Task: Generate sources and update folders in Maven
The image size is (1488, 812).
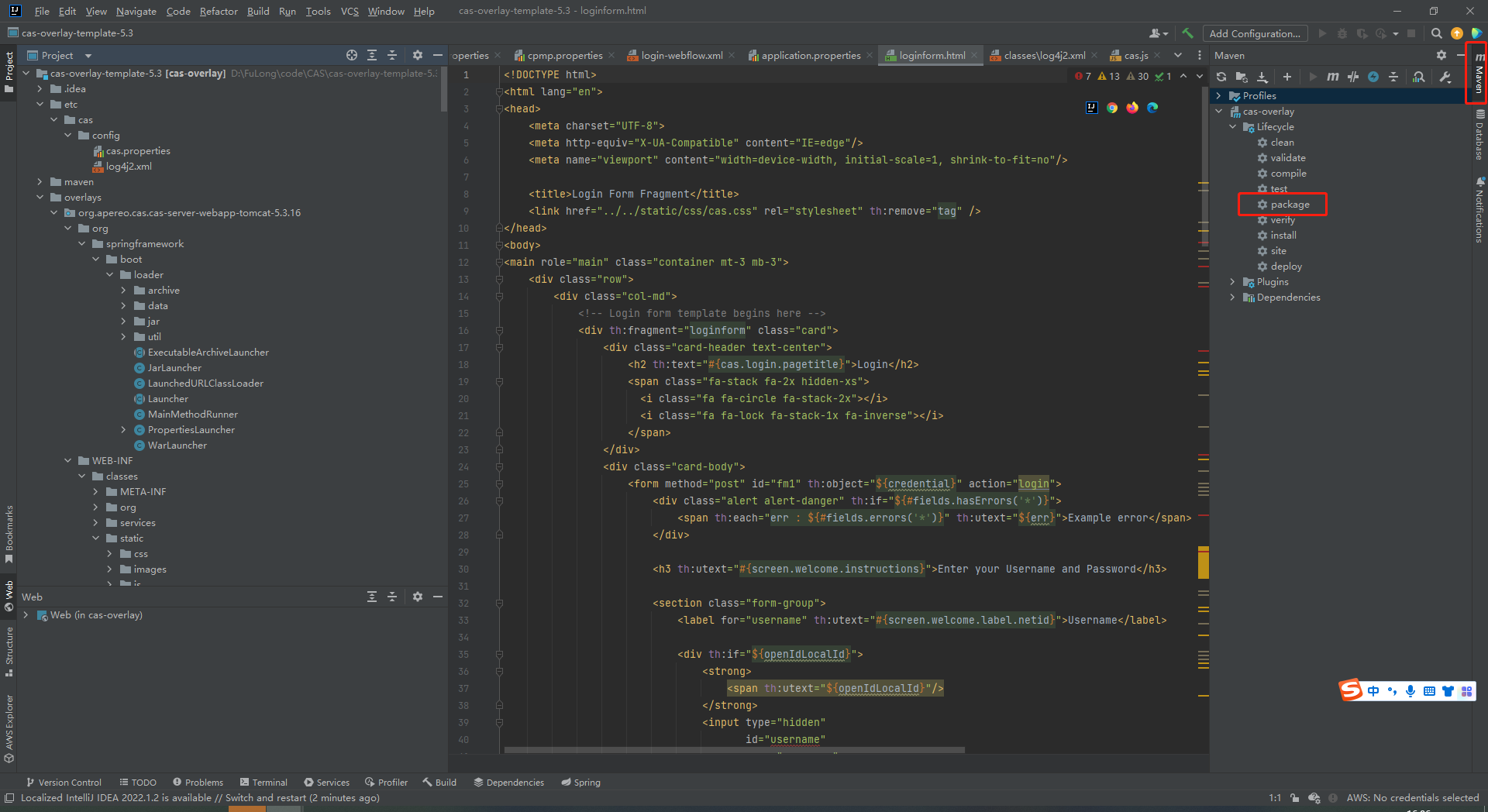Action: click(1242, 77)
